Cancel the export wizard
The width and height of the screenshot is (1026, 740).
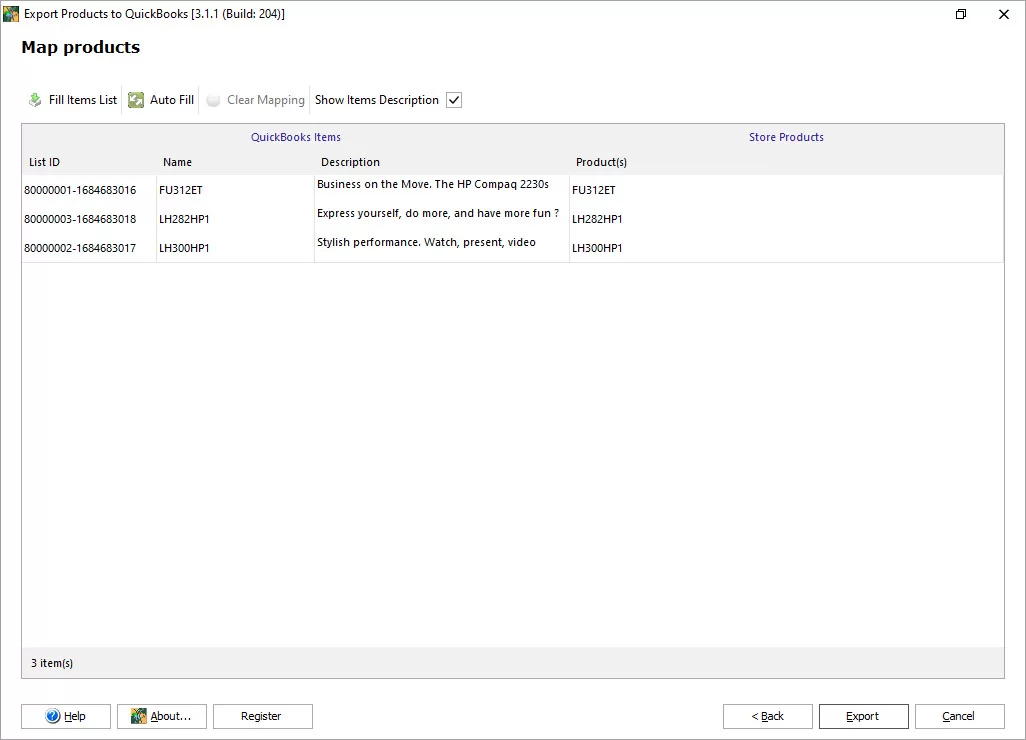[x=959, y=716]
